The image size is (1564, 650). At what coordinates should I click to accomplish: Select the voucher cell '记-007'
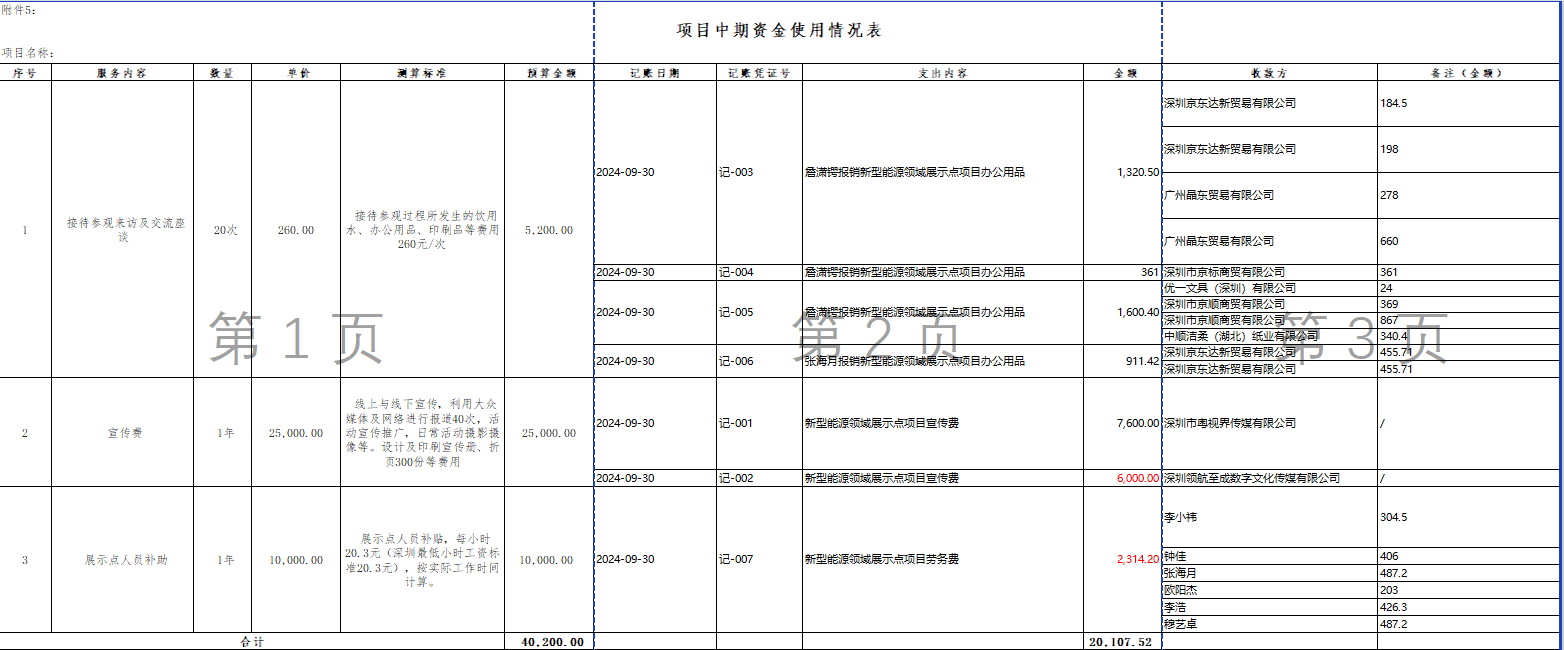pyautogui.click(x=759, y=559)
